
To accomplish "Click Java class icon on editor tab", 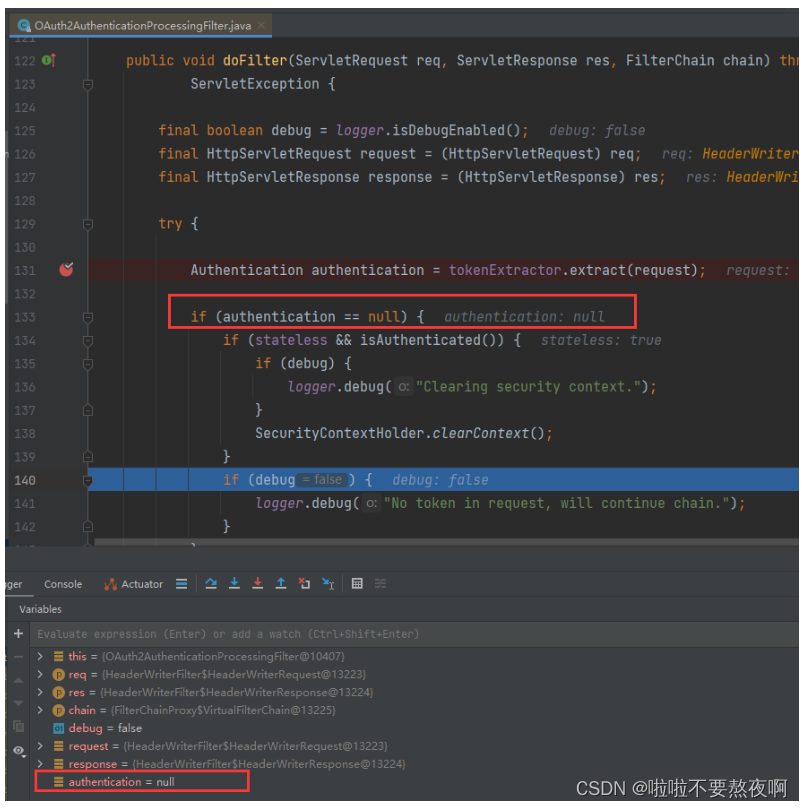I will coord(24,25).
